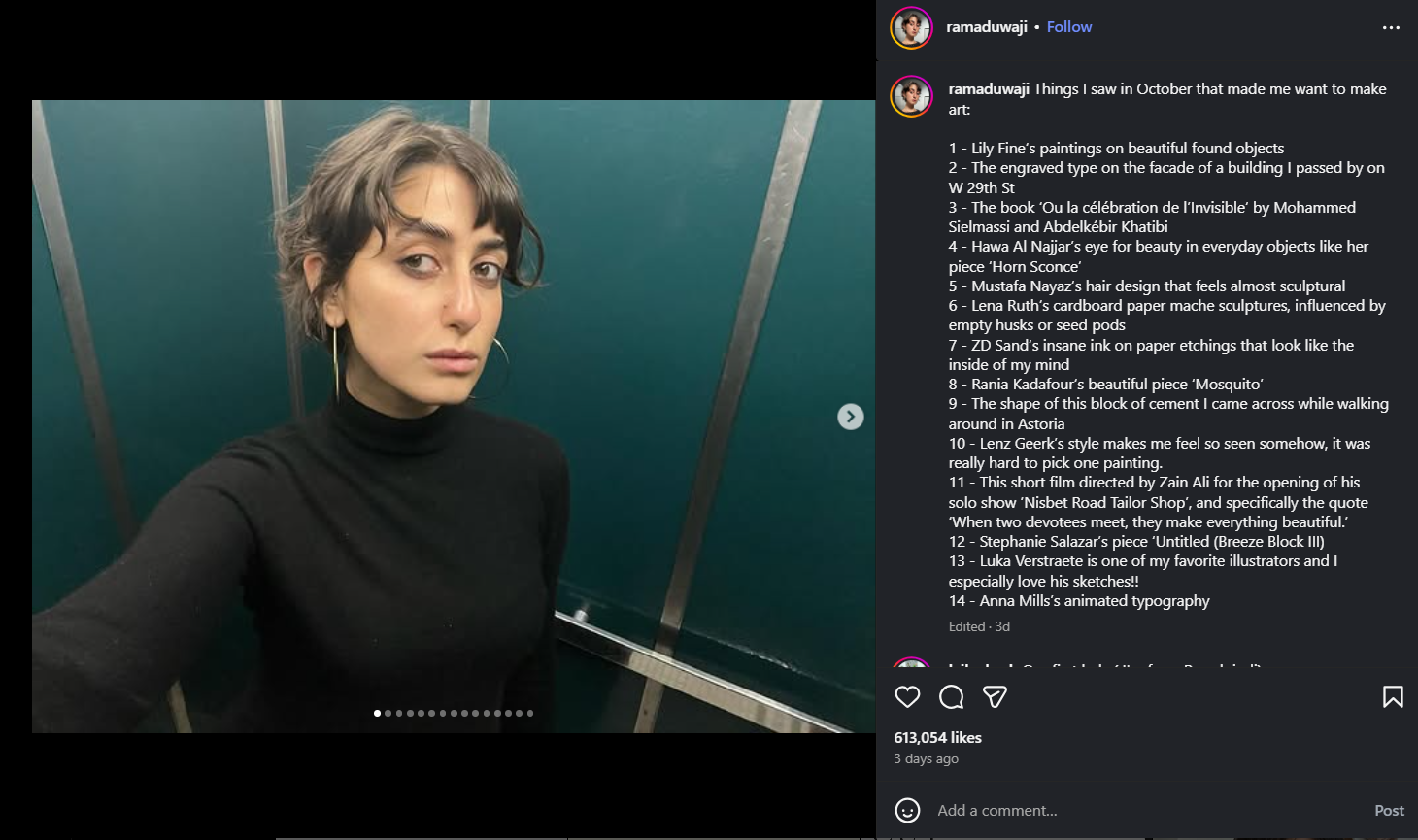1418x840 pixels.
Task: Jump to the last carousel dot
Action: tap(530, 713)
